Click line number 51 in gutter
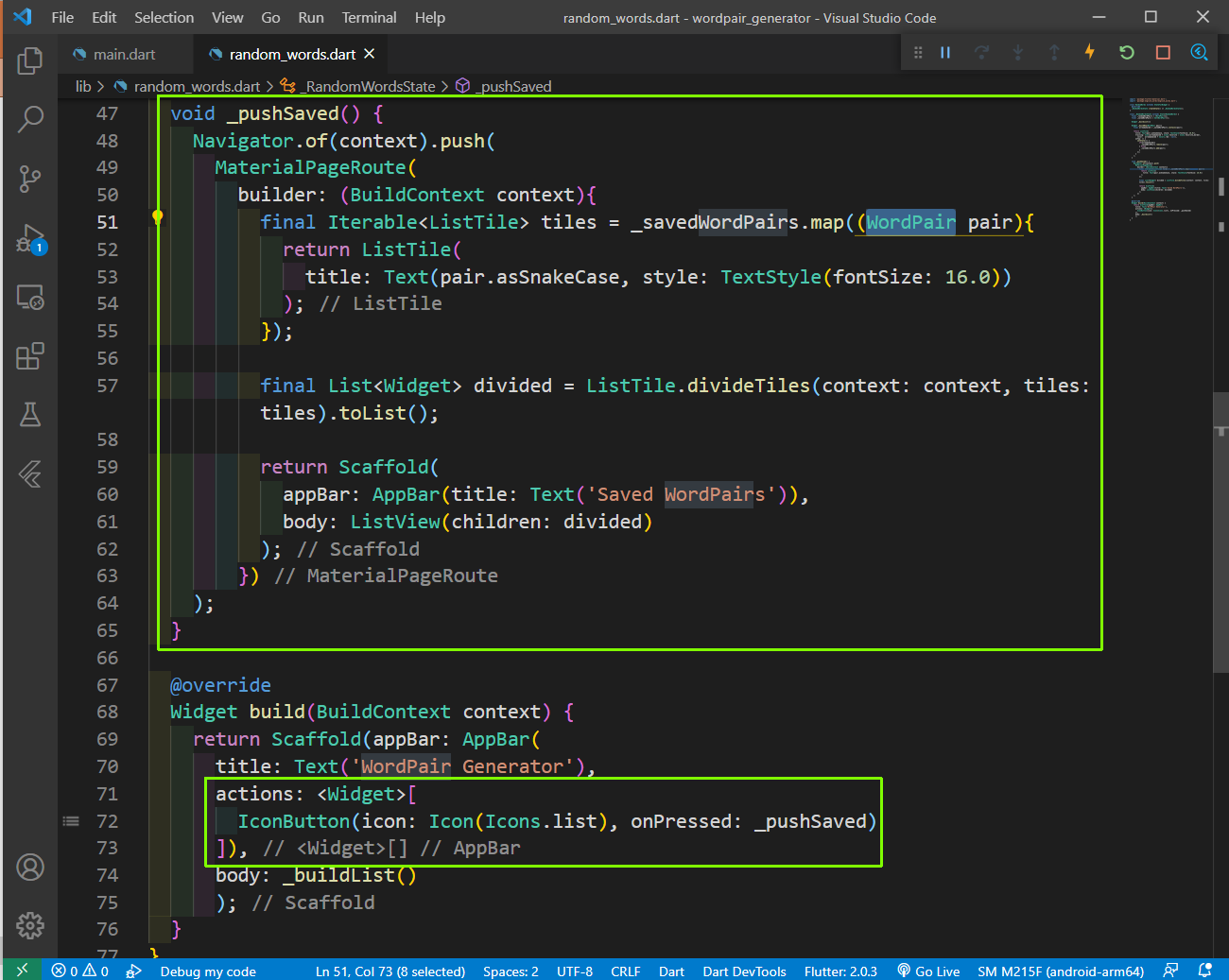This screenshot has width=1229, height=980. point(107,222)
